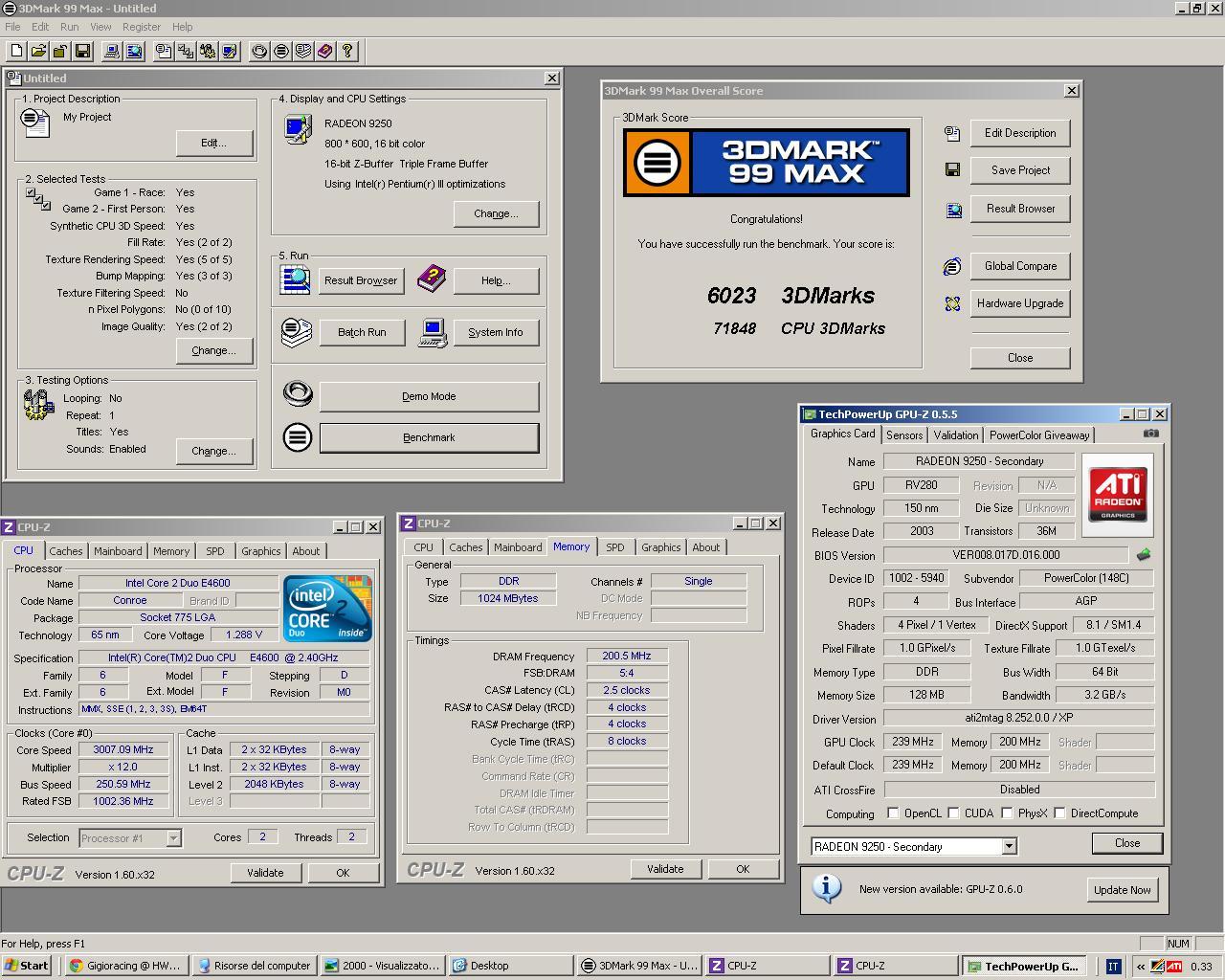The width and height of the screenshot is (1225, 980).
Task: Click the Open project folder toolbar icon
Action: tap(38, 51)
